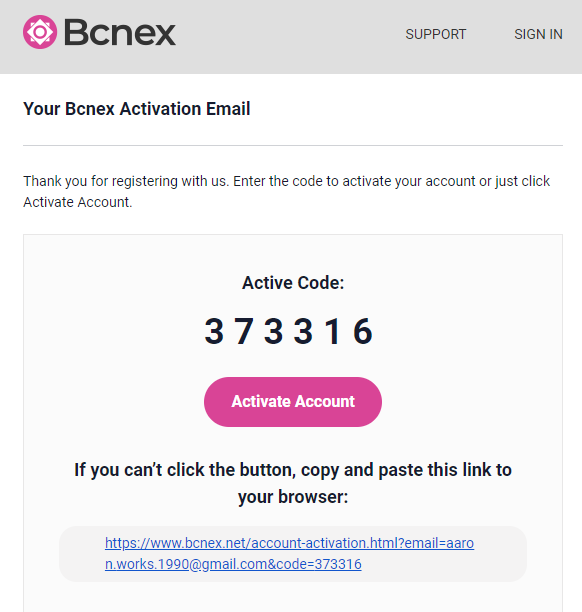Click the gray rounded box around the URL
The image size is (582, 612).
click(x=293, y=554)
